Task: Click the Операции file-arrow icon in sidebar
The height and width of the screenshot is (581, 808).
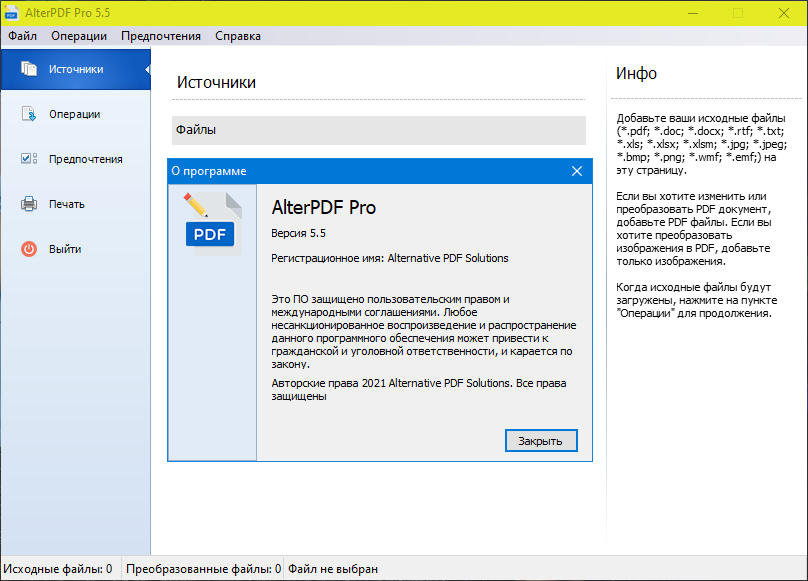Action: pyautogui.click(x=29, y=114)
